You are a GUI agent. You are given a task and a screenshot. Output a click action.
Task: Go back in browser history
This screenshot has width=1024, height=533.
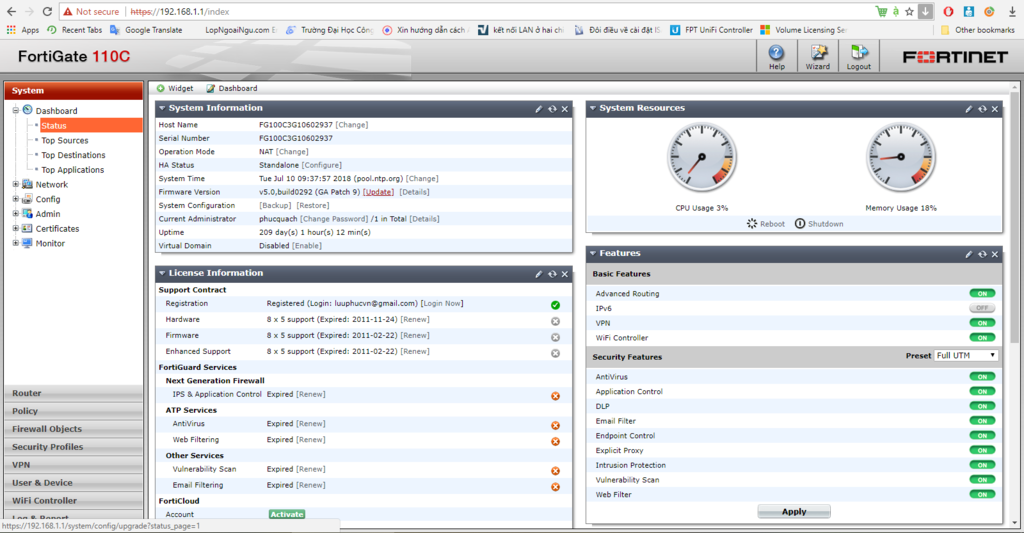11,12
